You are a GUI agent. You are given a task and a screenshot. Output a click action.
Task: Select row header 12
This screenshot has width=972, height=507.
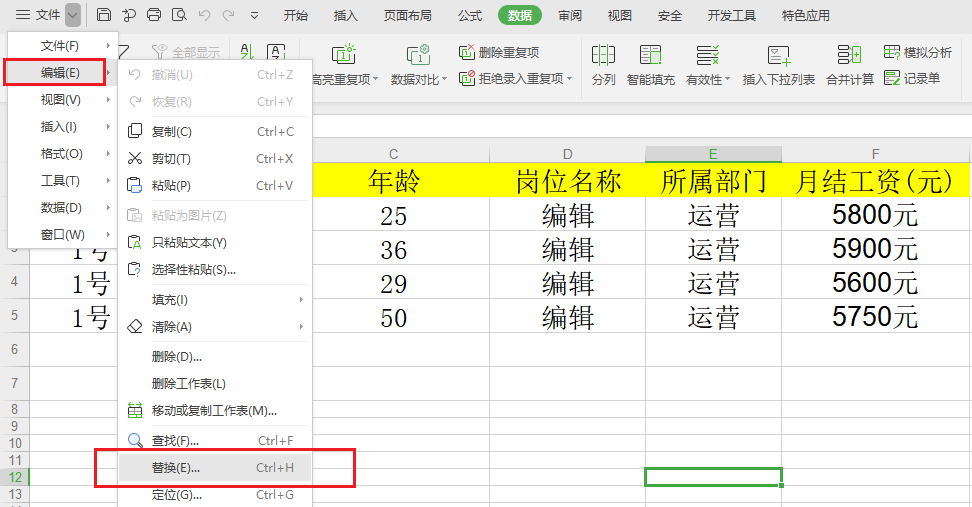(x=15, y=477)
